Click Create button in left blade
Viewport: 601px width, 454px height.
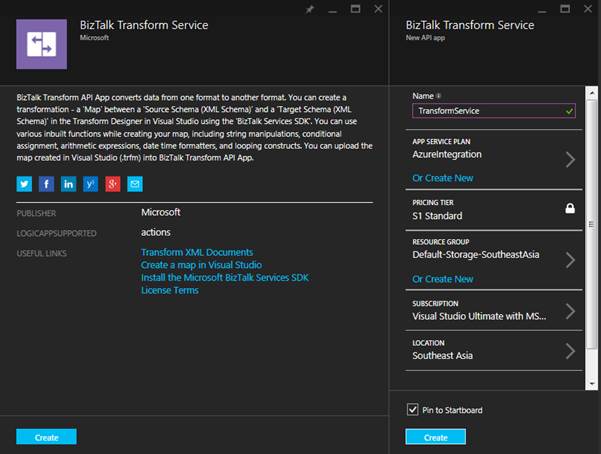pos(46,437)
